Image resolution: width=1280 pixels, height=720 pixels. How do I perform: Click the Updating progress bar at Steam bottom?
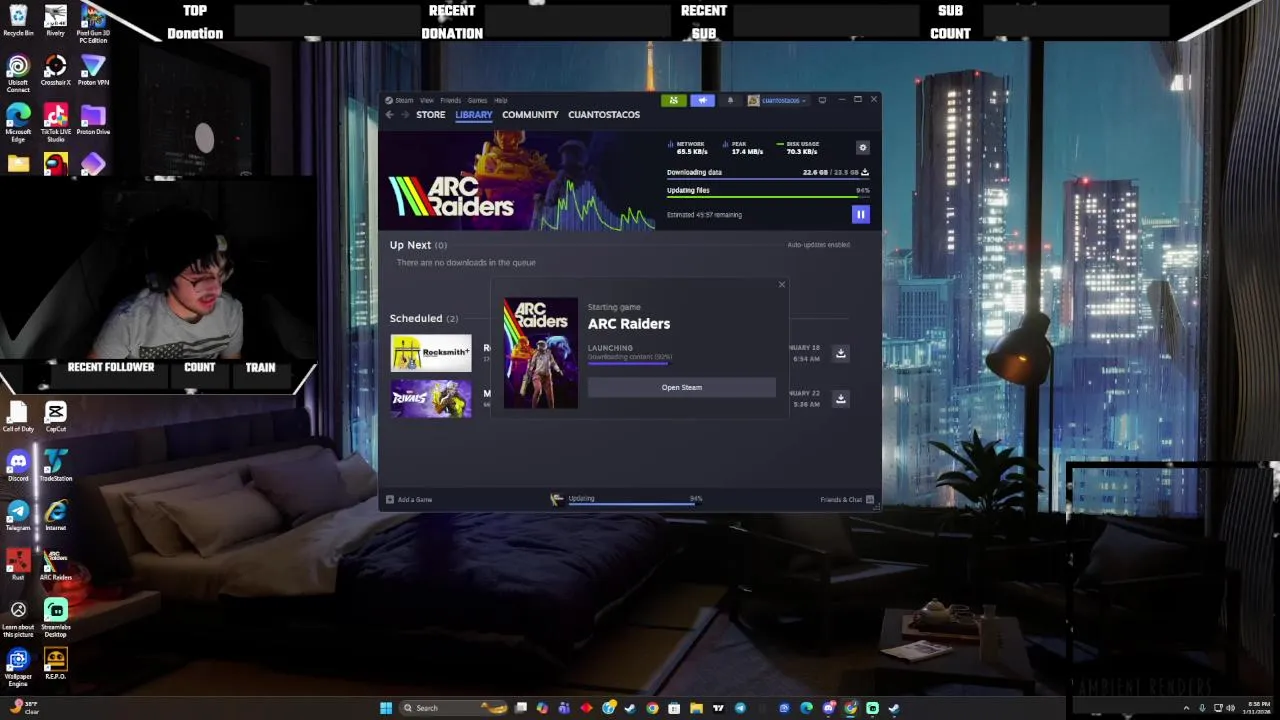(634, 503)
